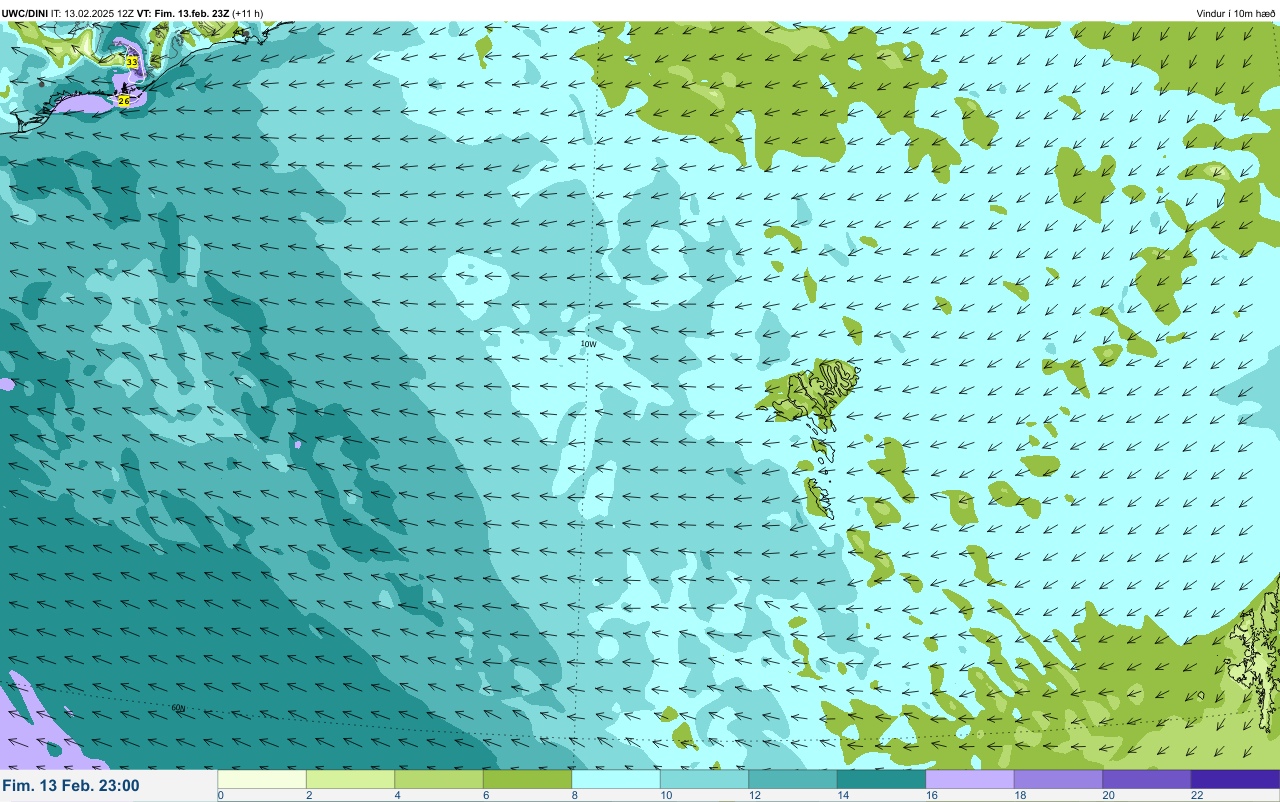The image size is (1280, 802).
Task: Click the legend scale number 16
Action: (930, 796)
